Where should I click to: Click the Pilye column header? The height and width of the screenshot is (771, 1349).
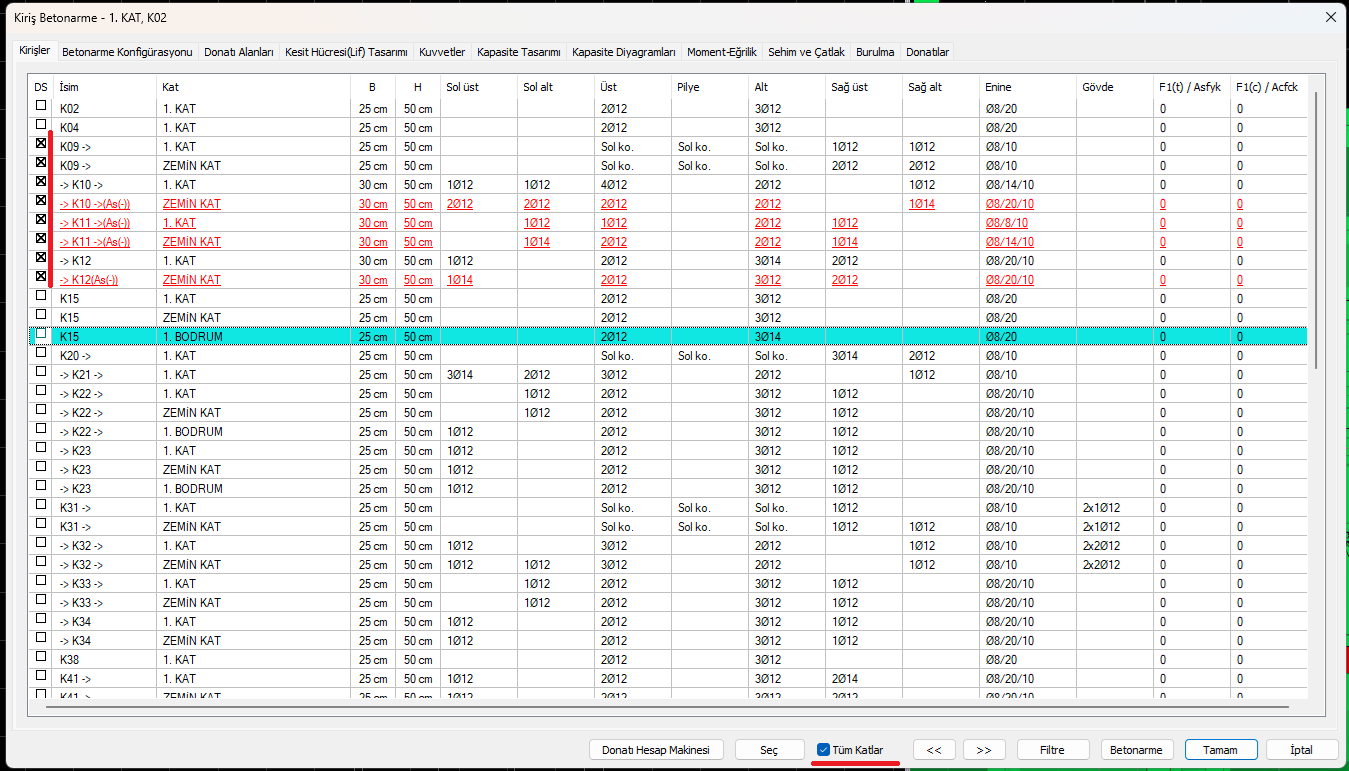pyautogui.click(x=711, y=87)
